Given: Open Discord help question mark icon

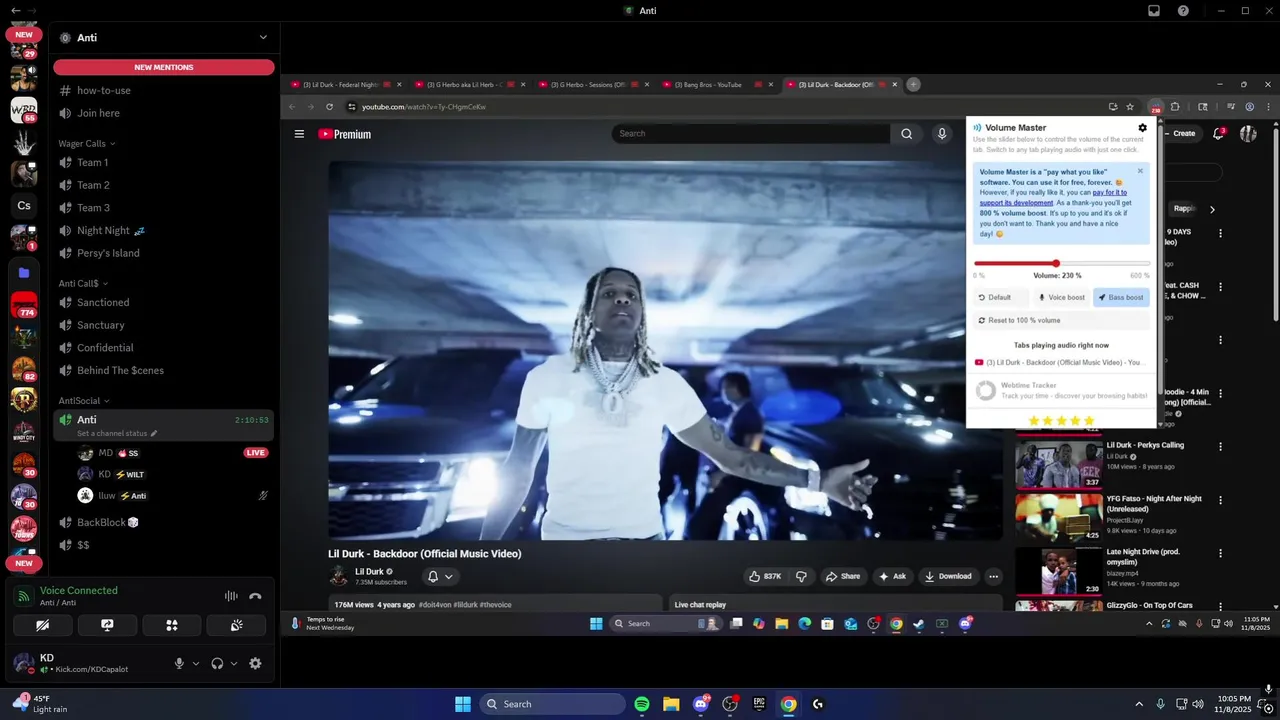Looking at the screenshot, I should [1183, 11].
